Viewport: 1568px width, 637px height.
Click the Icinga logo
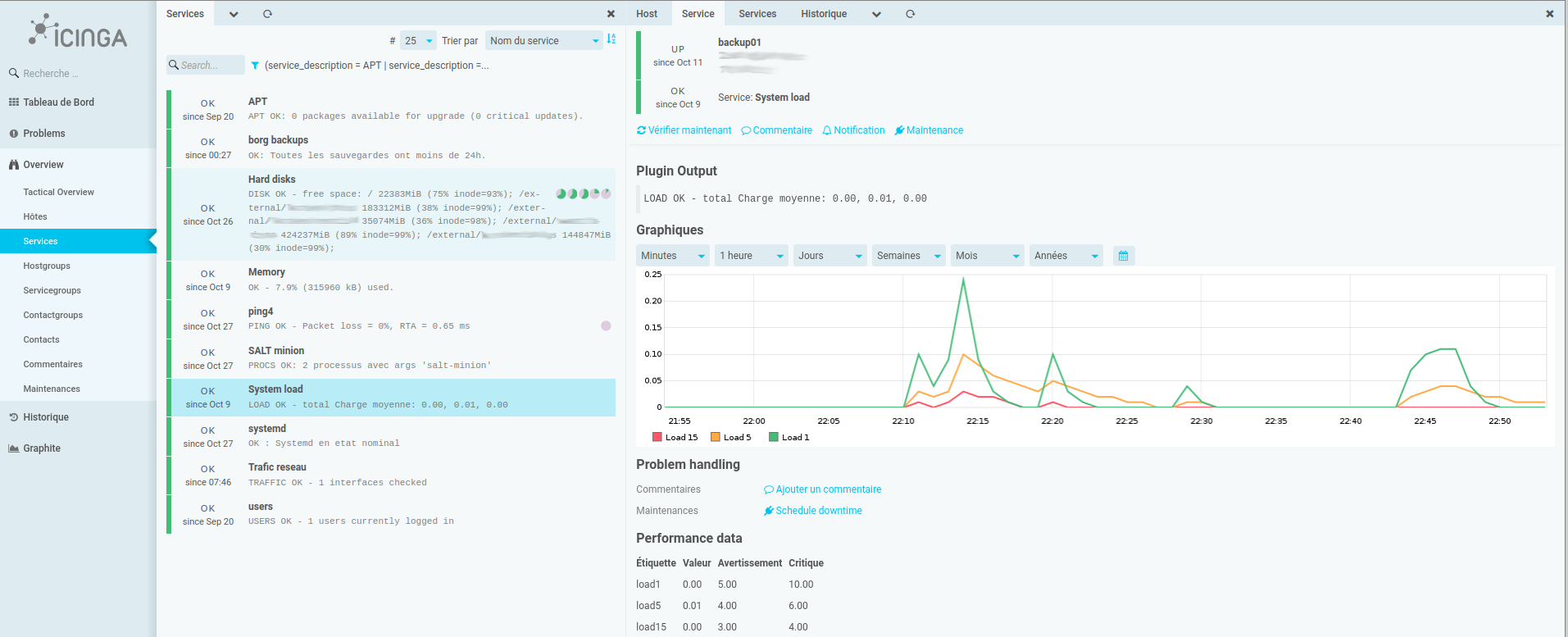[x=78, y=31]
